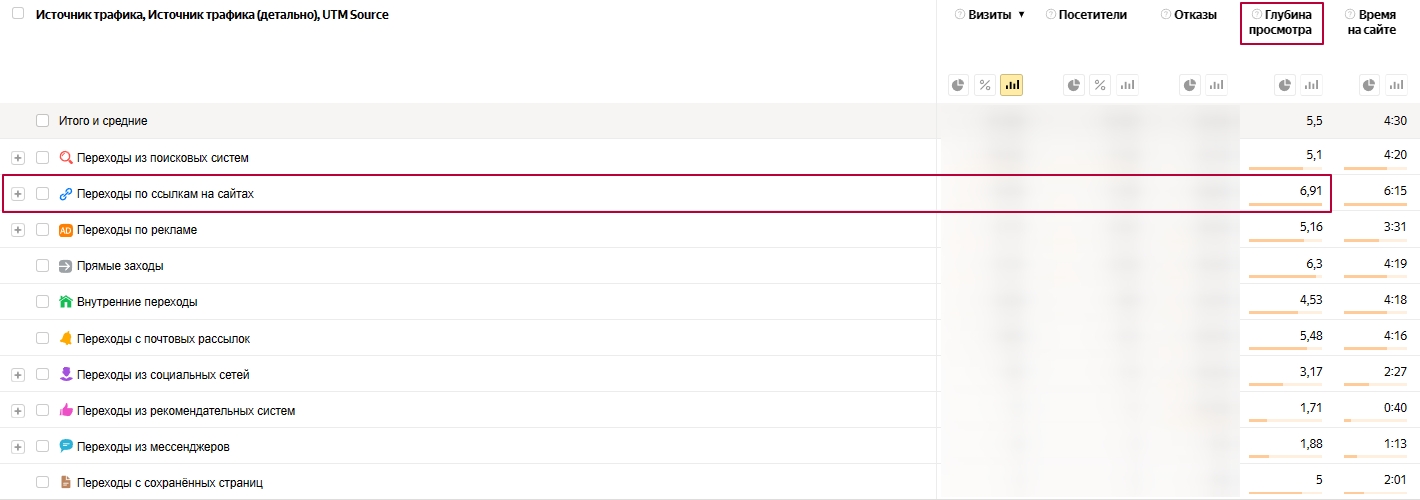Expand Переходы по рекламе row
Image resolution: width=1420 pixels, height=500 pixels.
(x=18, y=230)
